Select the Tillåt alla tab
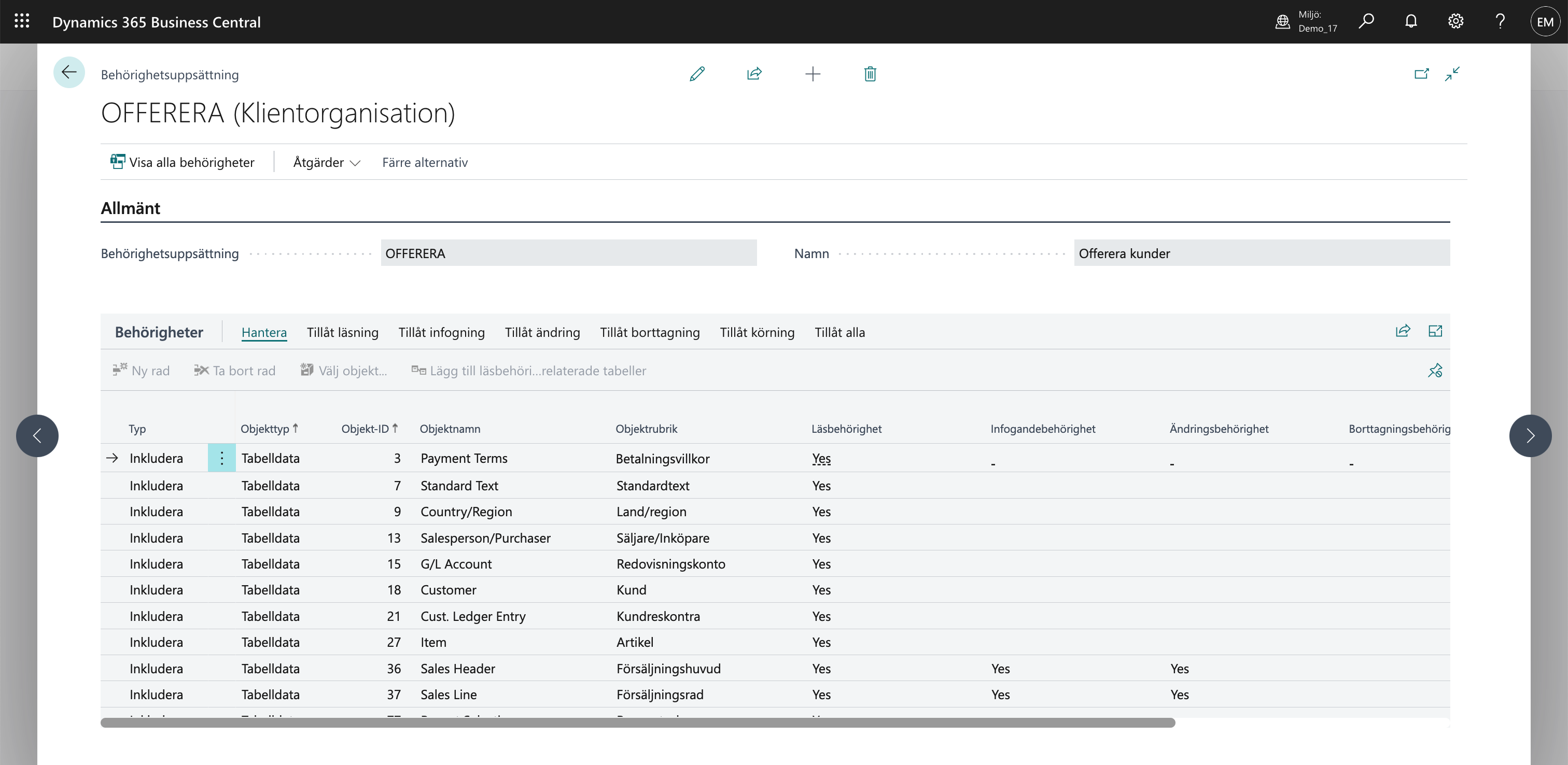 [839, 332]
